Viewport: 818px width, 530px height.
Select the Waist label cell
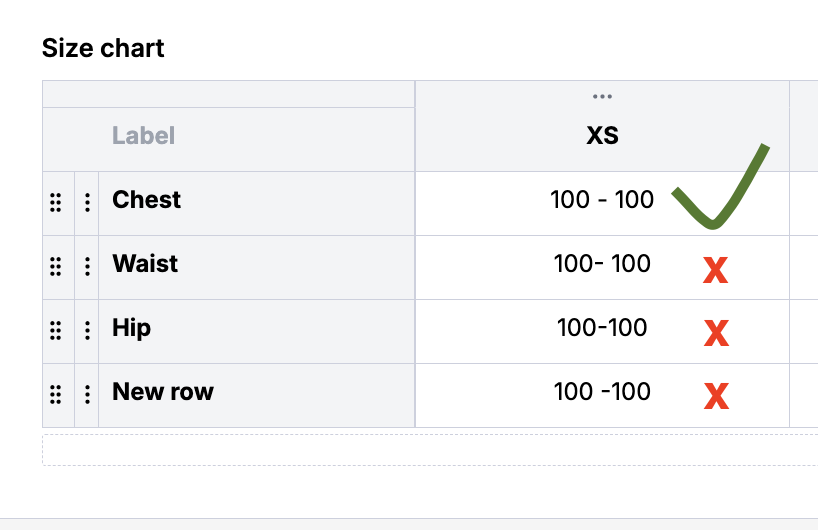pyautogui.click(x=145, y=264)
